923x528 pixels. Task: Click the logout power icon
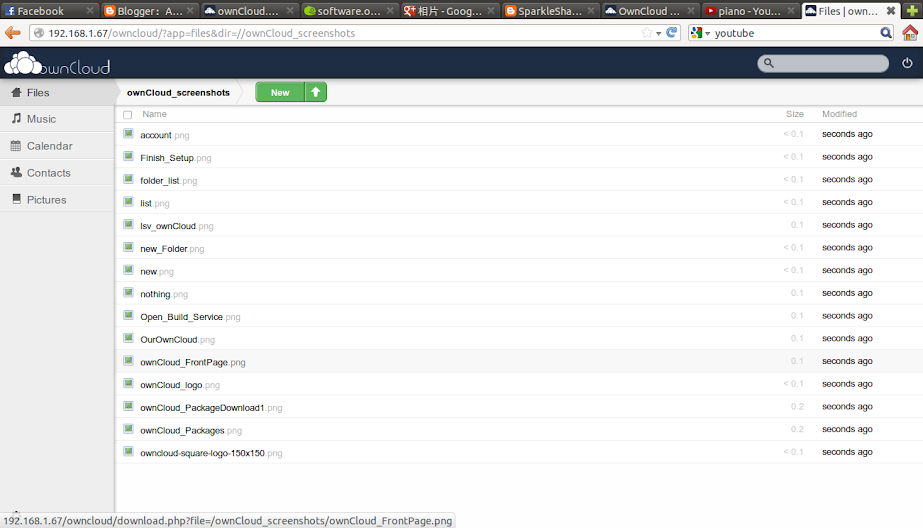click(907, 63)
